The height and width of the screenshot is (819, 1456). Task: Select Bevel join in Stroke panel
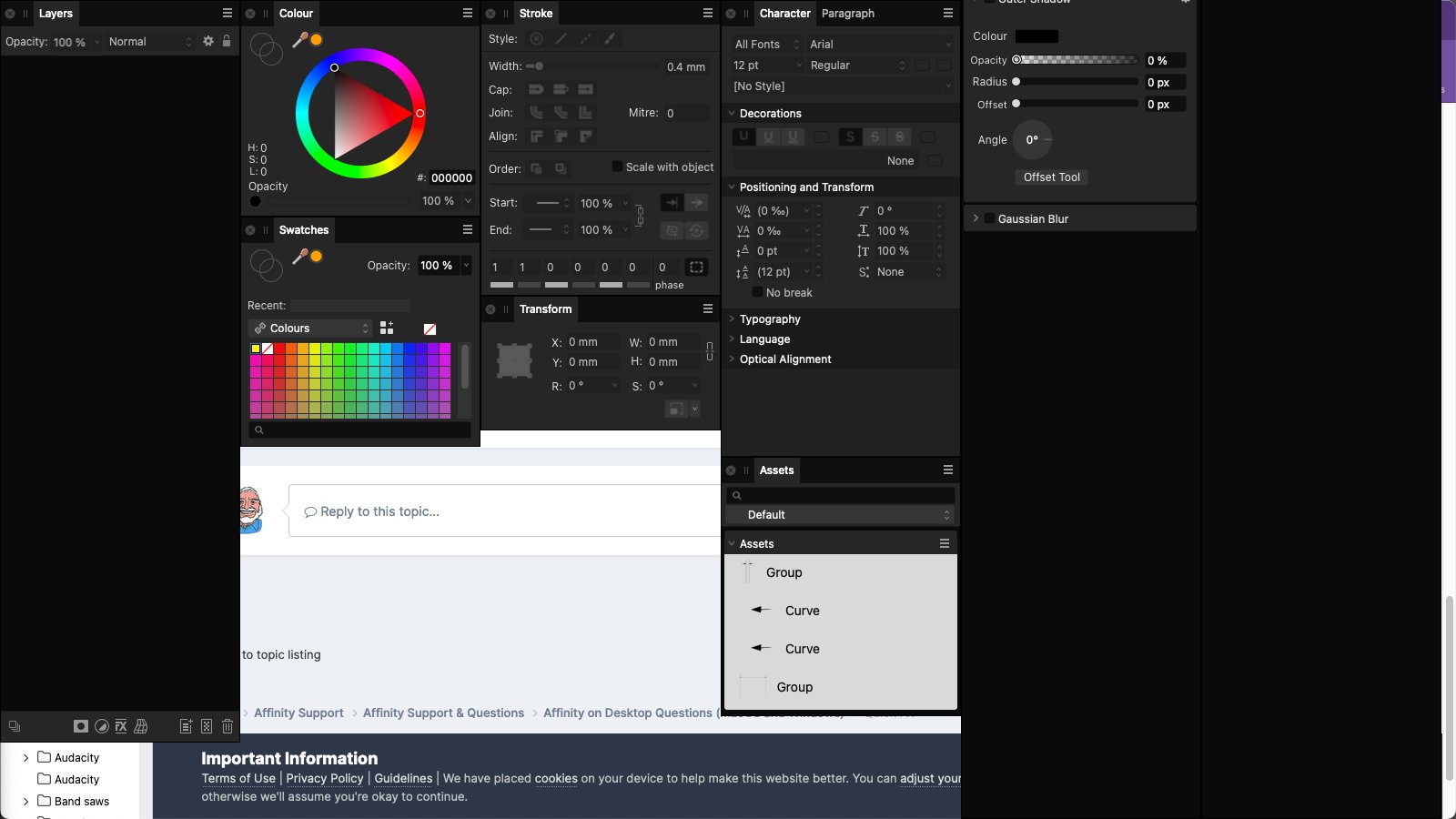pyautogui.click(x=561, y=113)
